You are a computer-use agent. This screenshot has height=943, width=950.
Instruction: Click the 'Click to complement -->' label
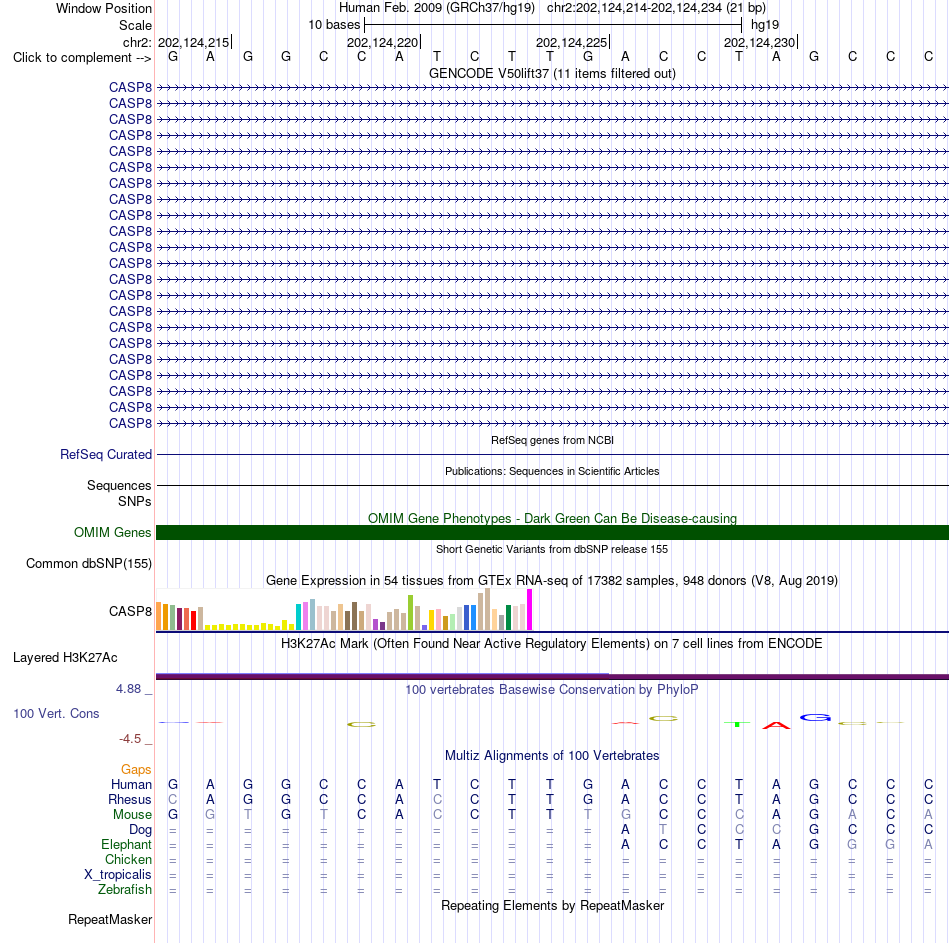pyautogui.click(x=82, y=58)
